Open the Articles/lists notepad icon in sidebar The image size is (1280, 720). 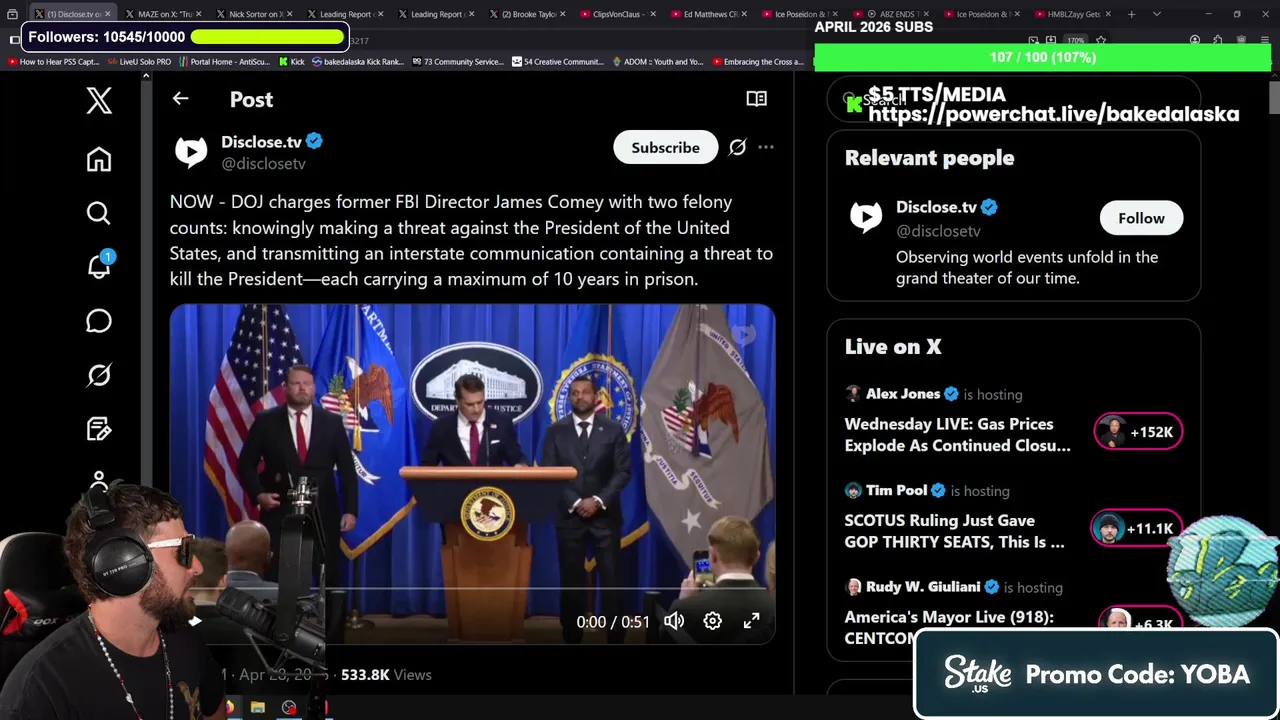point(99,429)
